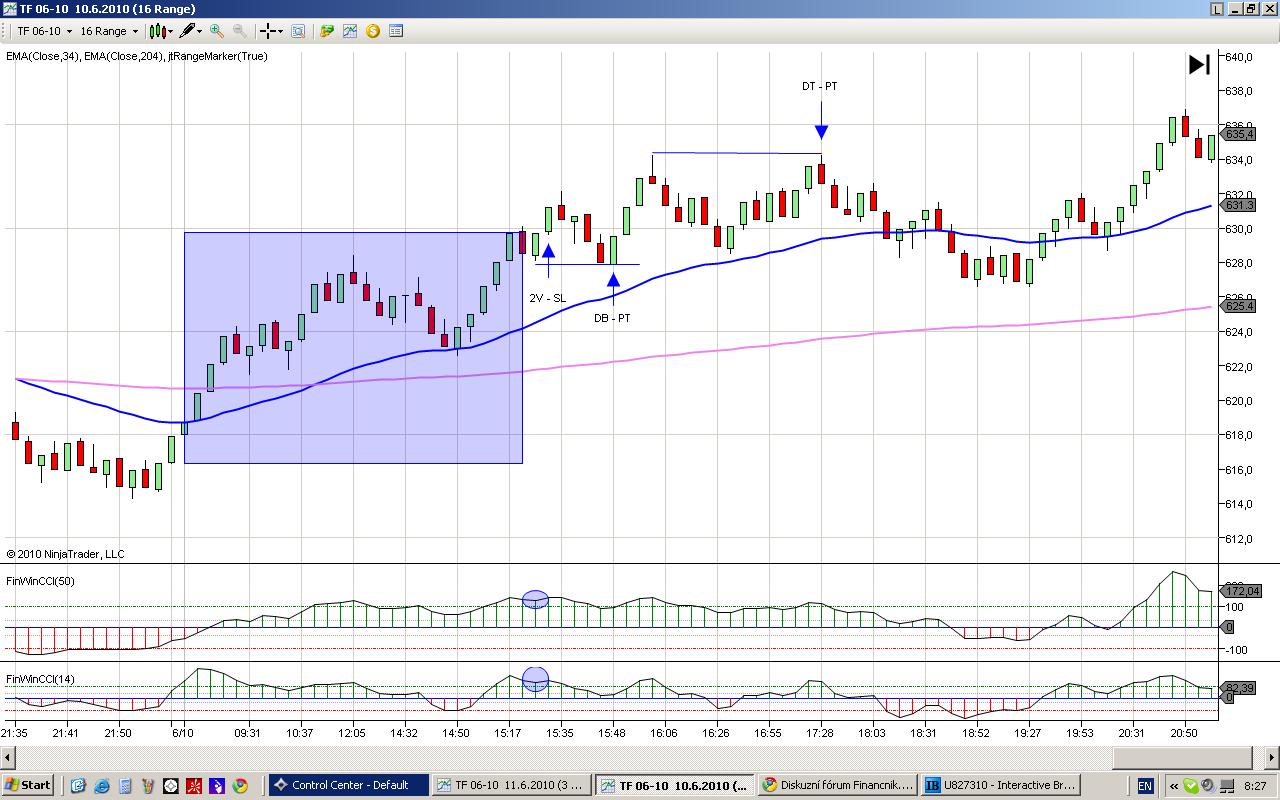Screen dimensions: 1280x800
Task: Click the 631,3 EMA price marker
Action: 1239,205
